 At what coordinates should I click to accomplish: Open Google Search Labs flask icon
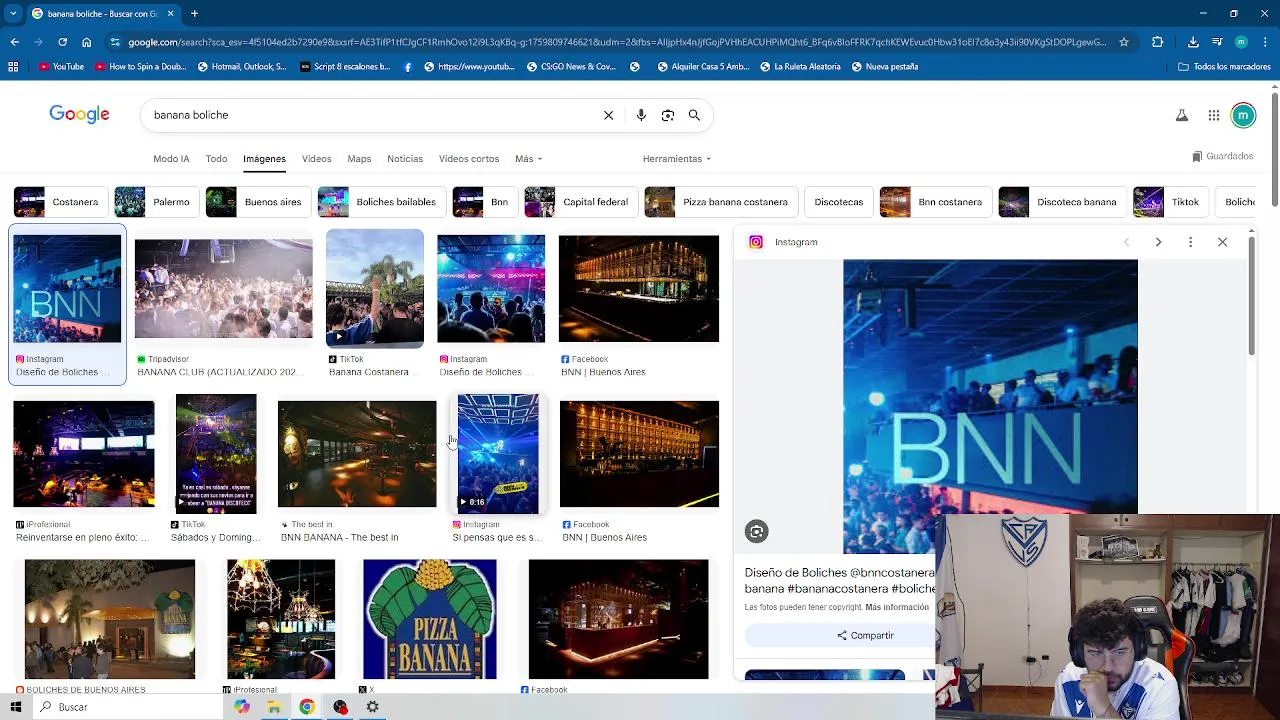[1182, 116]
